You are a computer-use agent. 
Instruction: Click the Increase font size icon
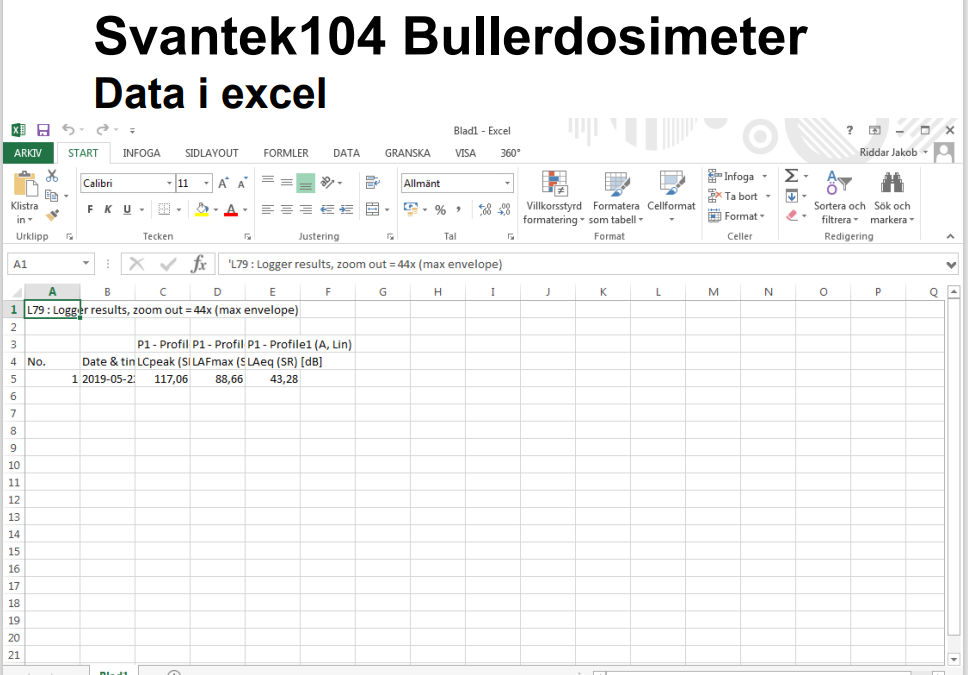(x=222, y=181)
